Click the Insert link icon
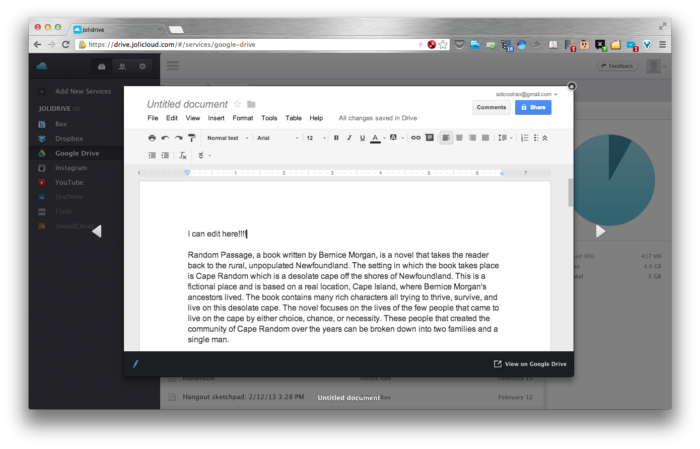Image resolution: width=700 pixels, height=449 pixels. [x=416, y=138]
